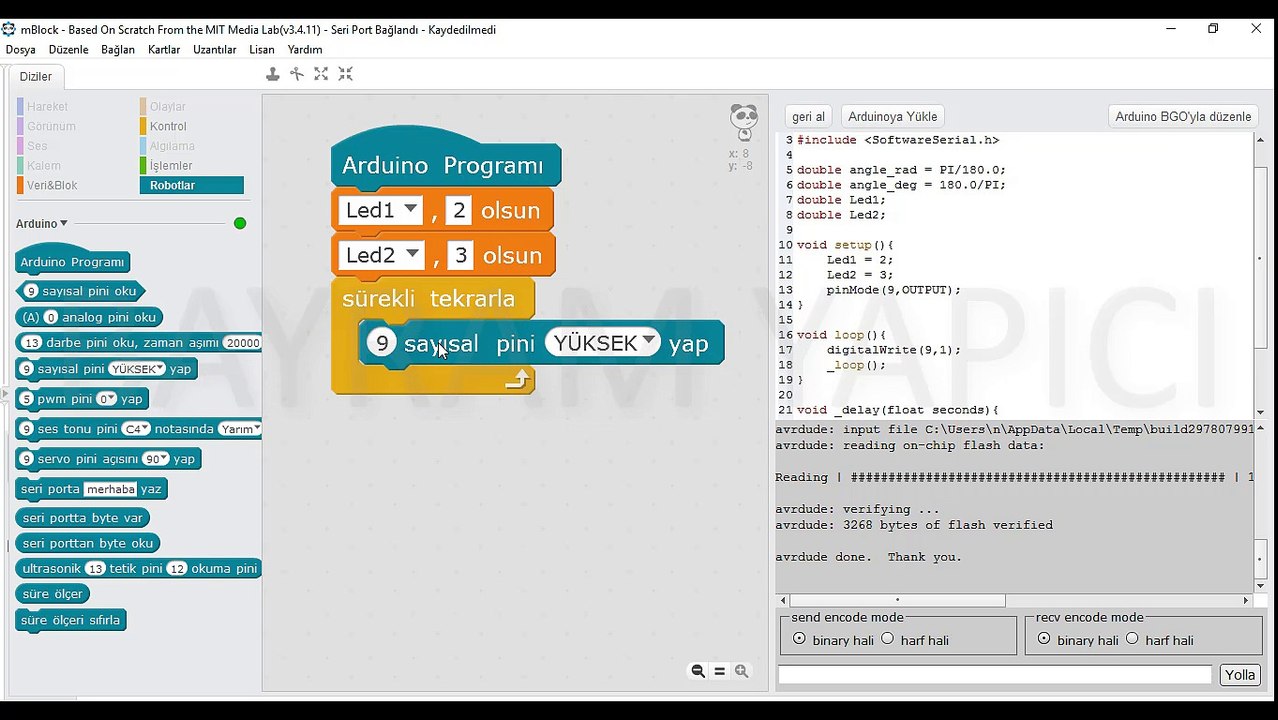Viewport: 1278px width, 720px height.
Task: Open the Yardım menu
Action: click(x=305, y=49)
